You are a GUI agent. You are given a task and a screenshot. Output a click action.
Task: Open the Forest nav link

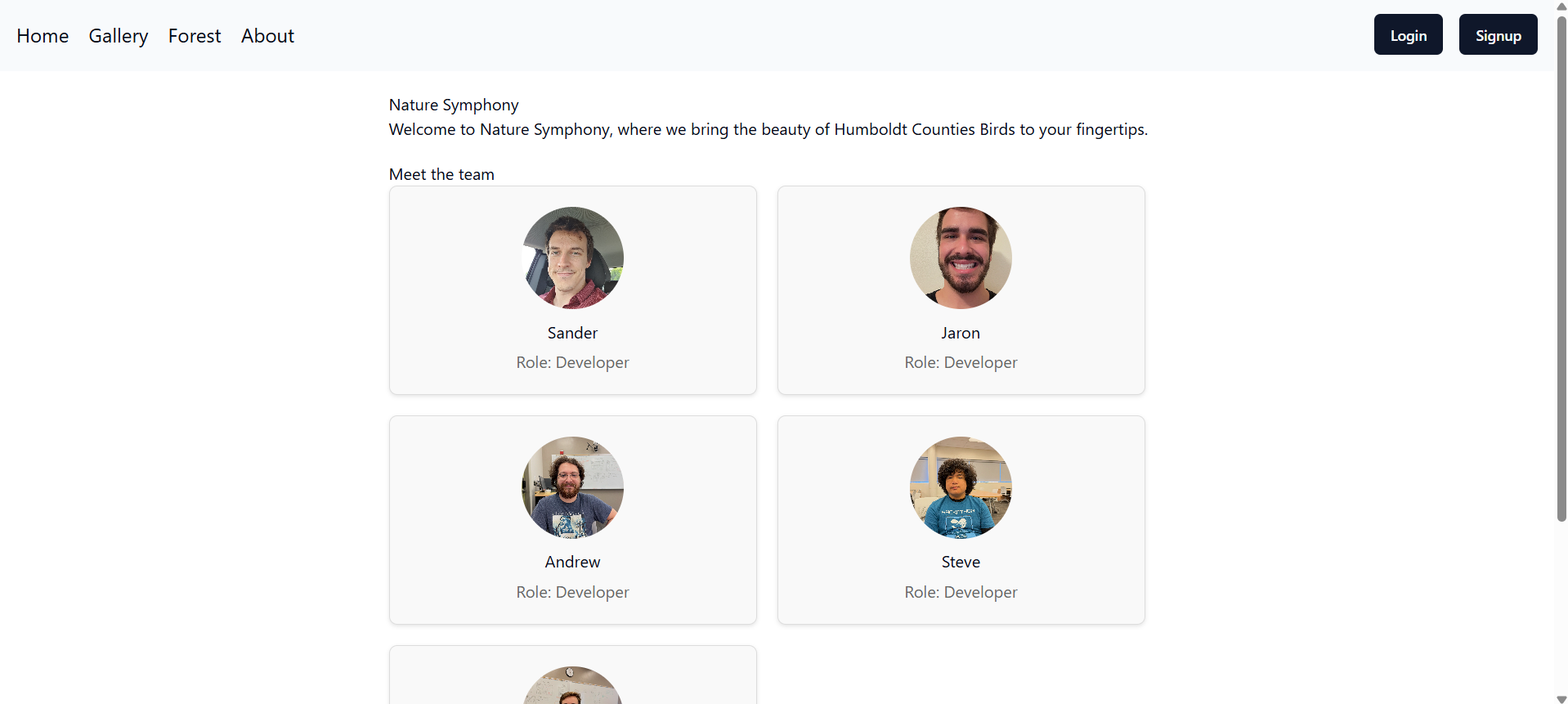coord(195,36)
